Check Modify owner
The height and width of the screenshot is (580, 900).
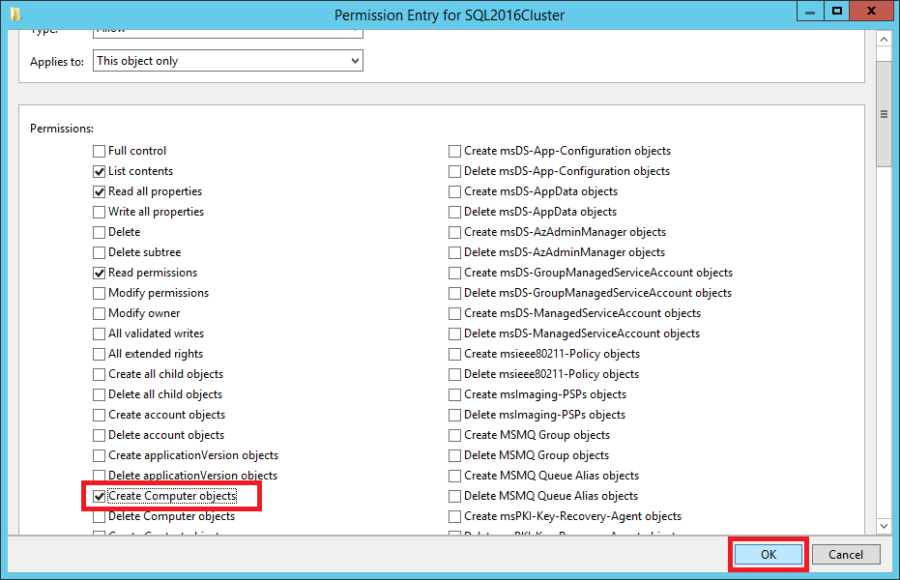pos(98,312)
